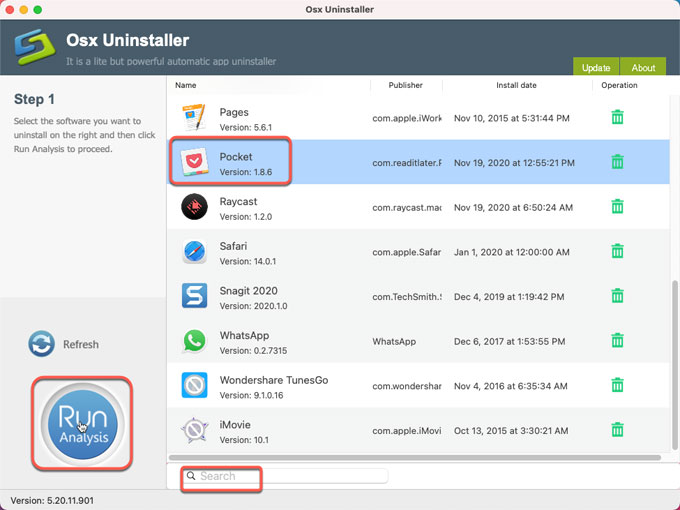Screen dimensions: 680x510
Task: Click the Step 1 heading
Action: (34, 99)
